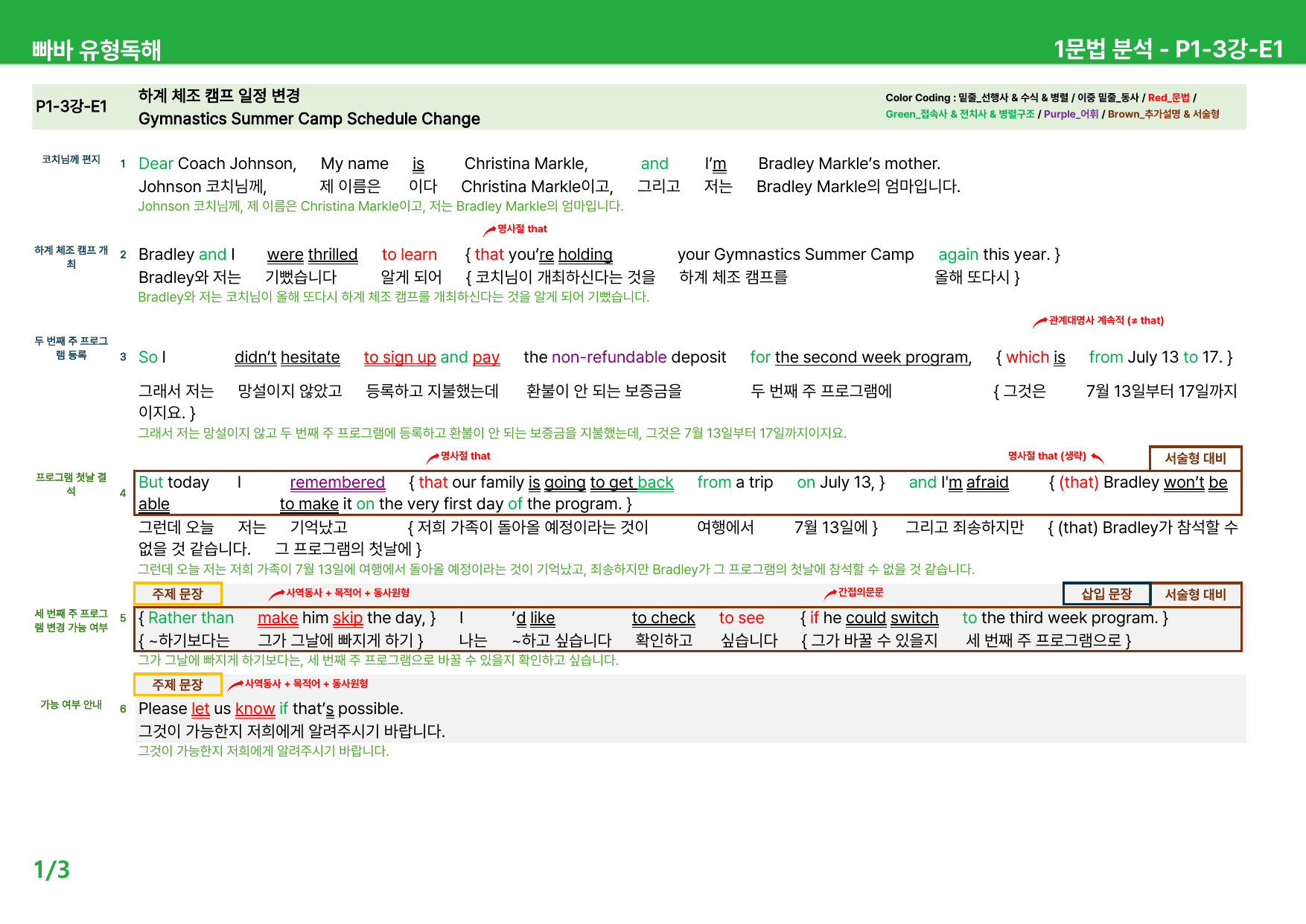Click the red arrow beside 간접의문문 label
The image size is (1306, 924).
(x=830, y=593)
